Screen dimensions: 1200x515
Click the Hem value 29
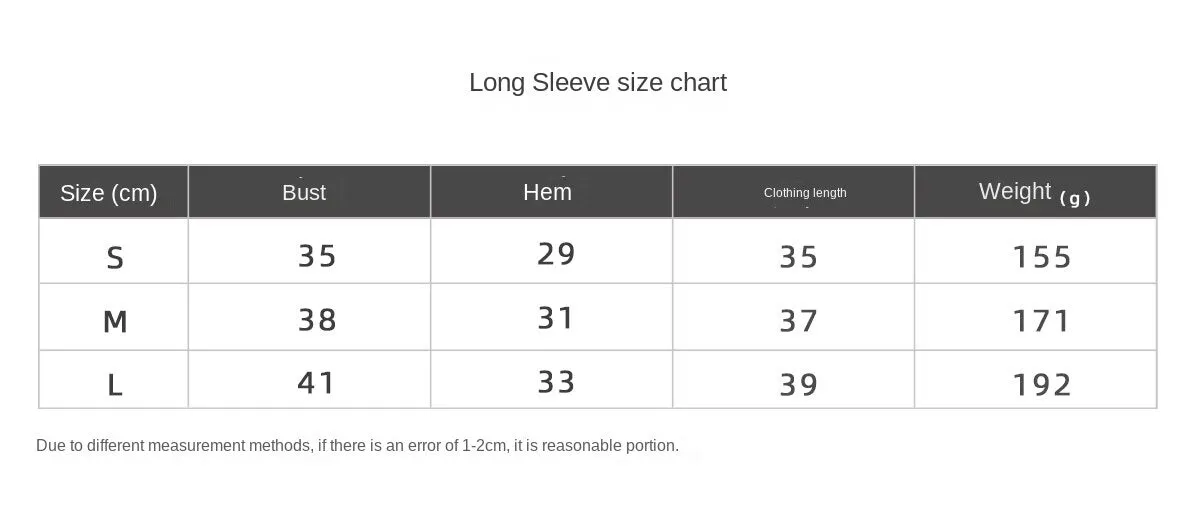click(556, 254)
